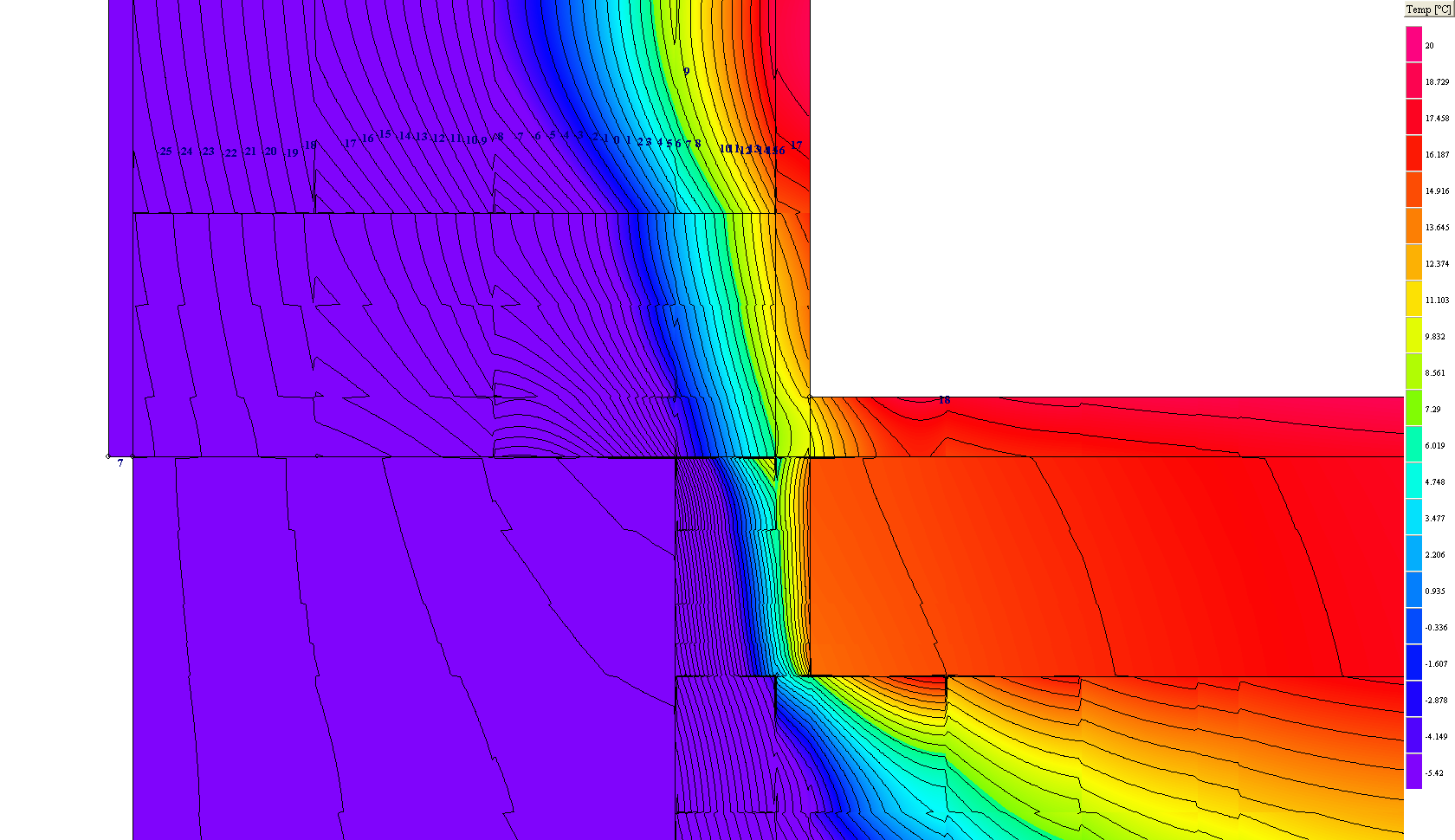Select the -0.336 legend color swatch

1413,625
